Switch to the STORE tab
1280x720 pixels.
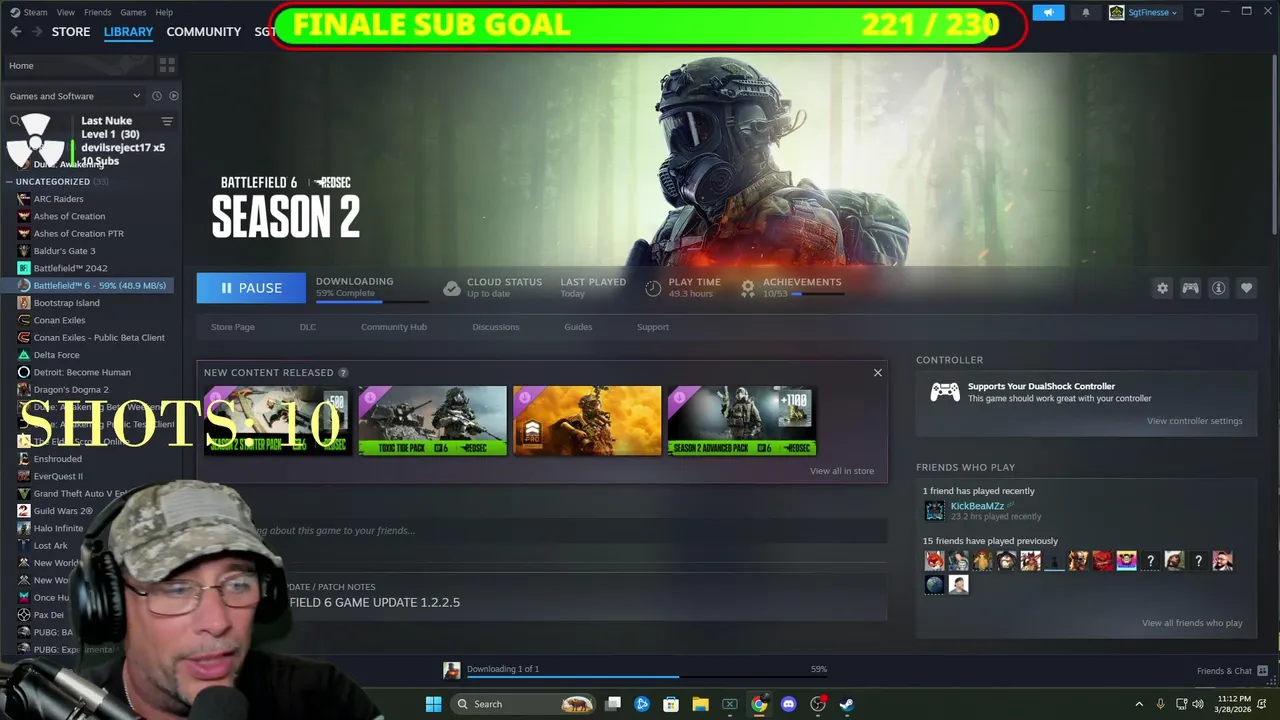click(x=71, y=32)
